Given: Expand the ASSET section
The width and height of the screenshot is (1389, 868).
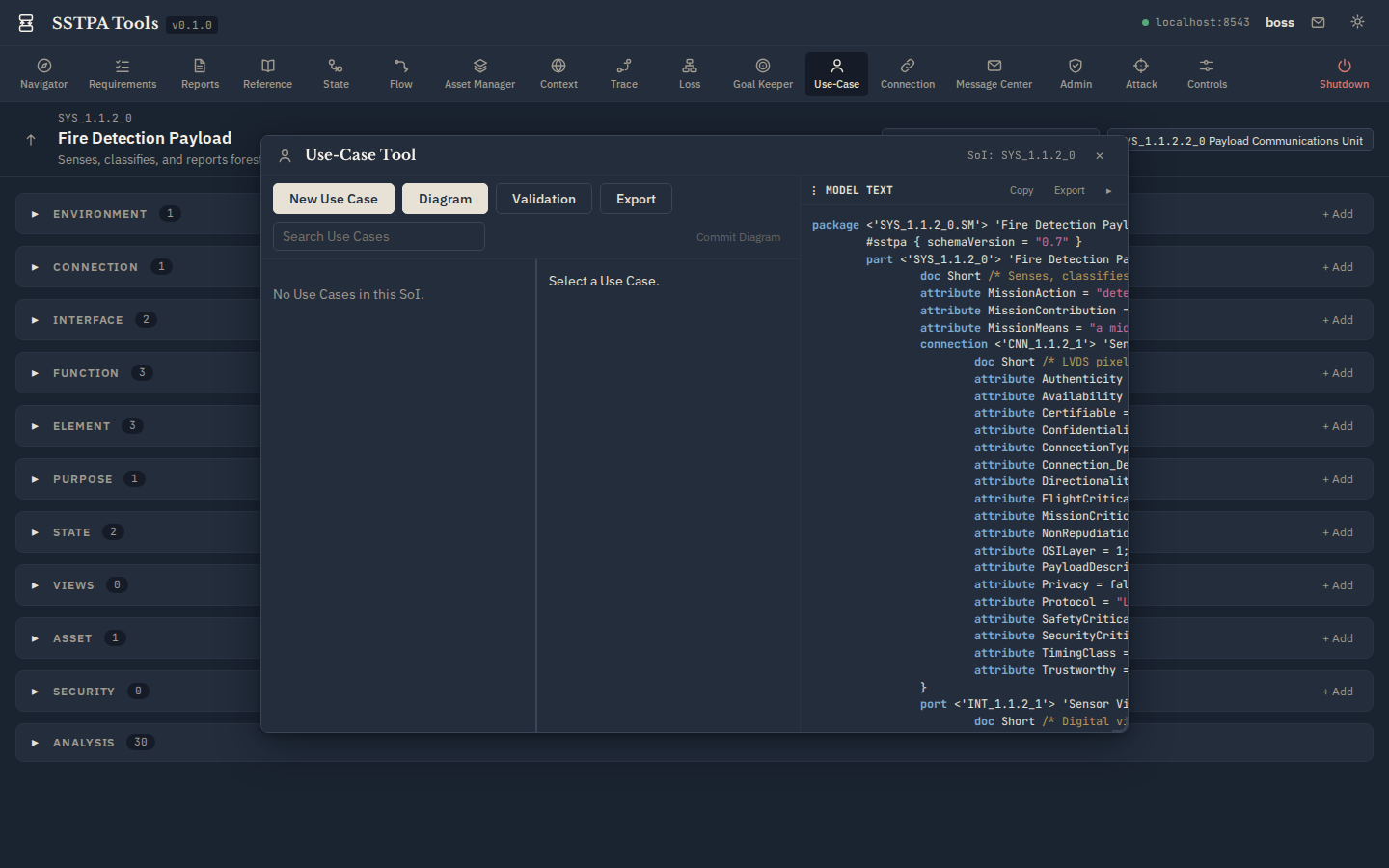Looking at the screenshot, I should tap(35, 638).
